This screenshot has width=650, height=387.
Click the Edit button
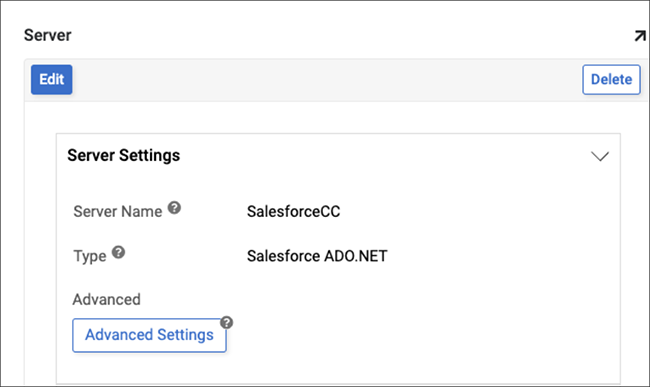51,80
